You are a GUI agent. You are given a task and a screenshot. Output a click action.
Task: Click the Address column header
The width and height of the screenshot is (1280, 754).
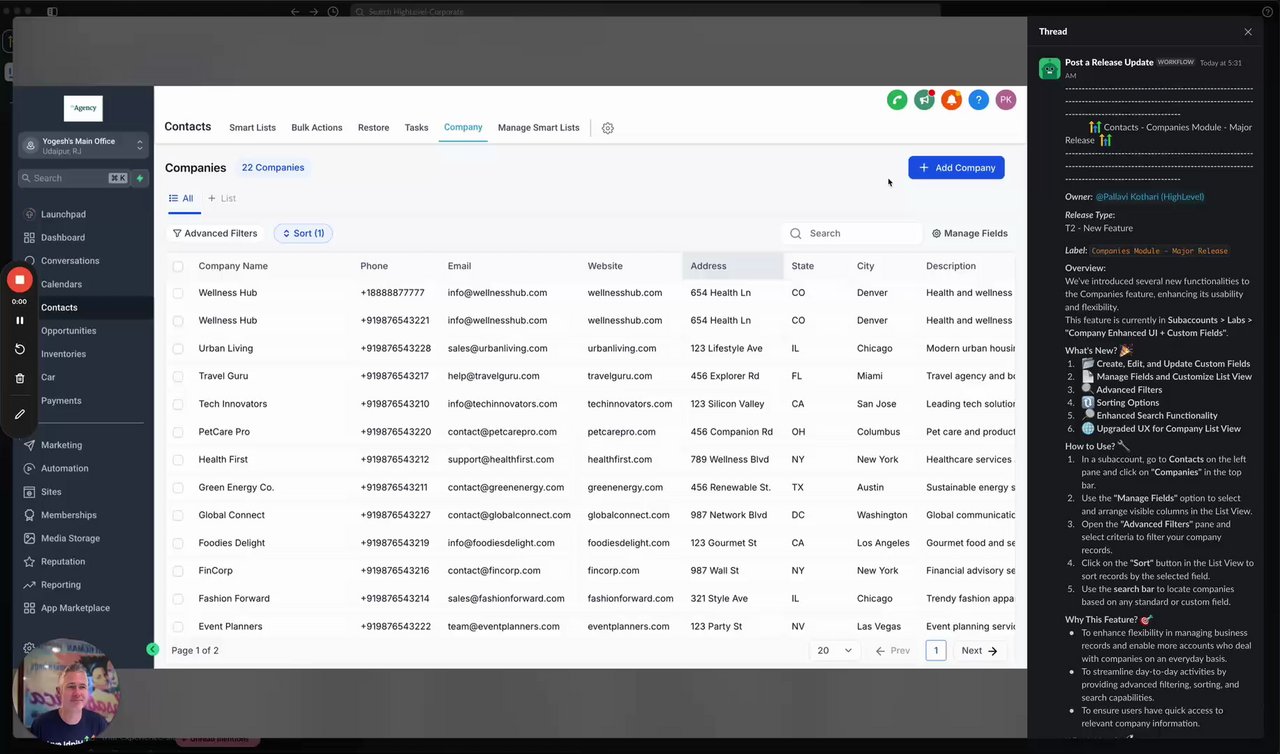tap(732, 266)
